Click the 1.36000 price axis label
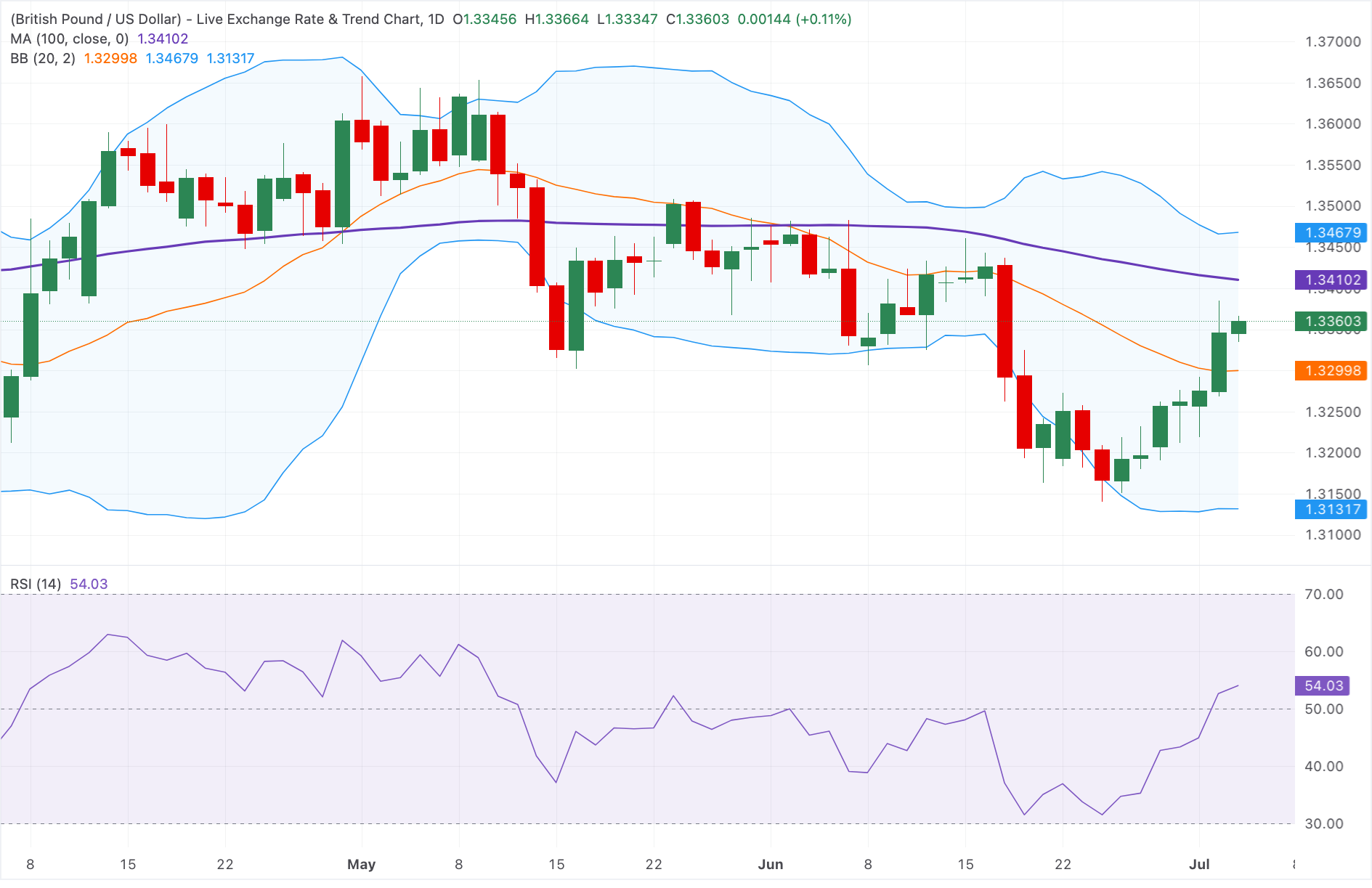This screenshot has width=1372, height=888. [x=1333, y=123]
